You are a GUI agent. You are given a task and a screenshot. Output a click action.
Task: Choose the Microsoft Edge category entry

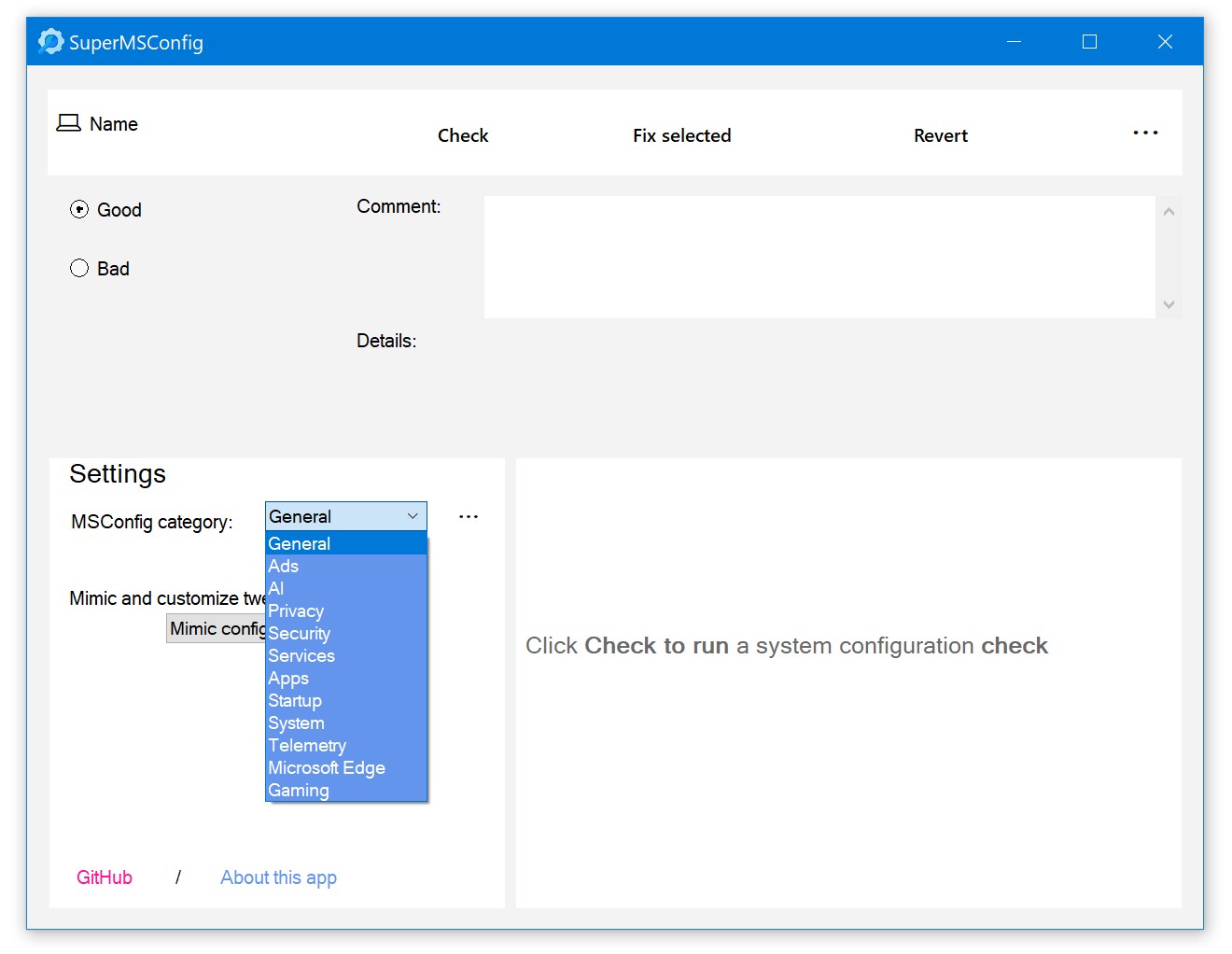tap(327, 767)
